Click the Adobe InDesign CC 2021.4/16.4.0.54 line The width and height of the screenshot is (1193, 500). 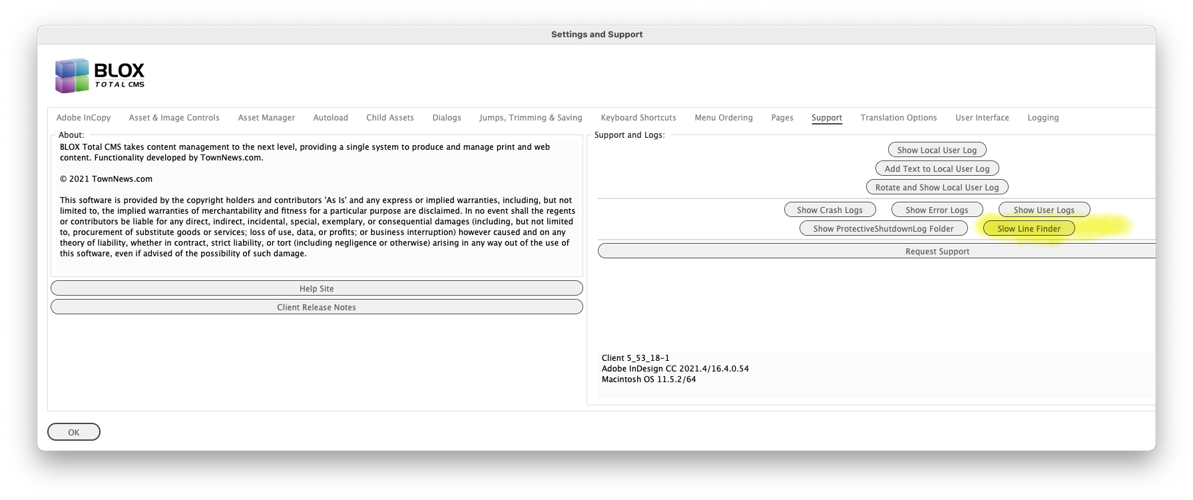tap(675, 368)
